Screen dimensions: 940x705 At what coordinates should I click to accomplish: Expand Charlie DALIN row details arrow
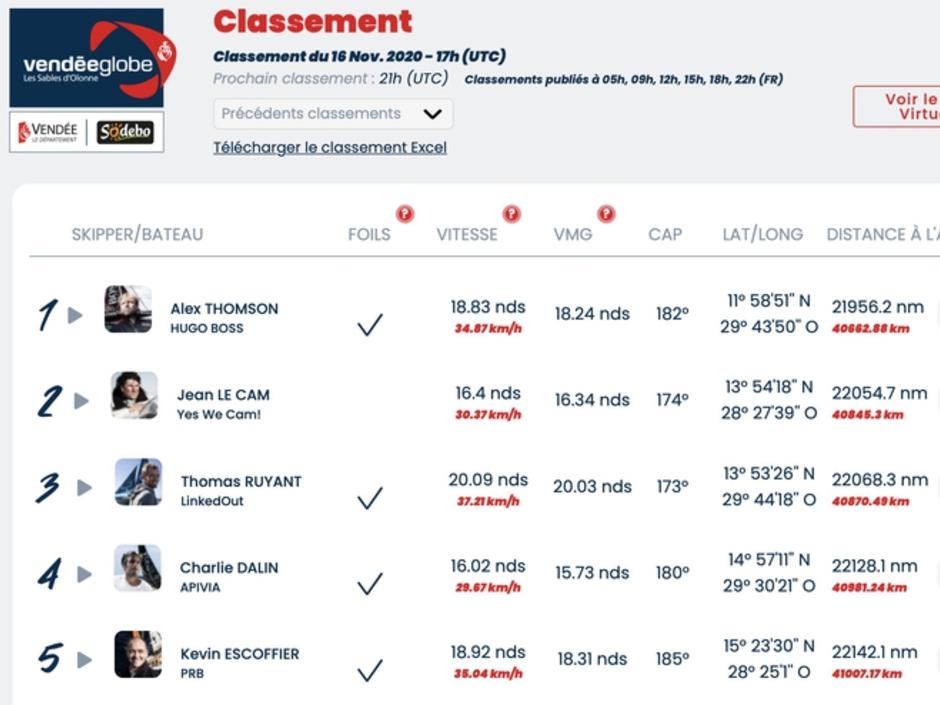click(85, 574)
